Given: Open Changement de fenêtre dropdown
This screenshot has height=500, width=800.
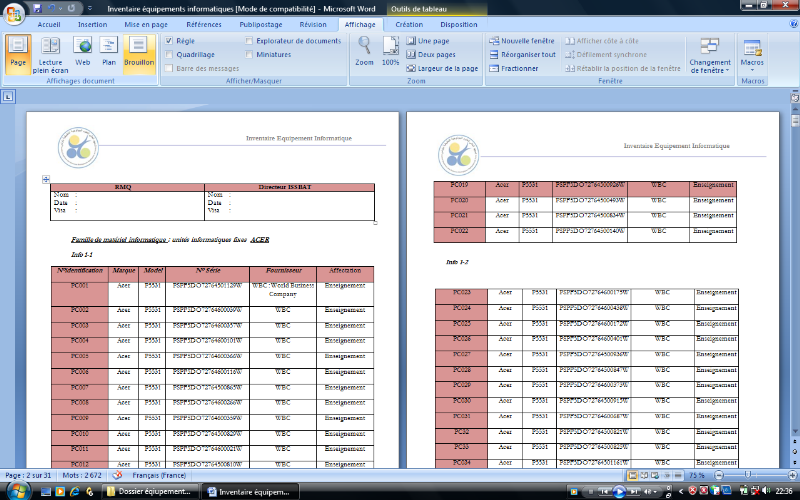Looking at the screenshot, I should tap(710, 55).
